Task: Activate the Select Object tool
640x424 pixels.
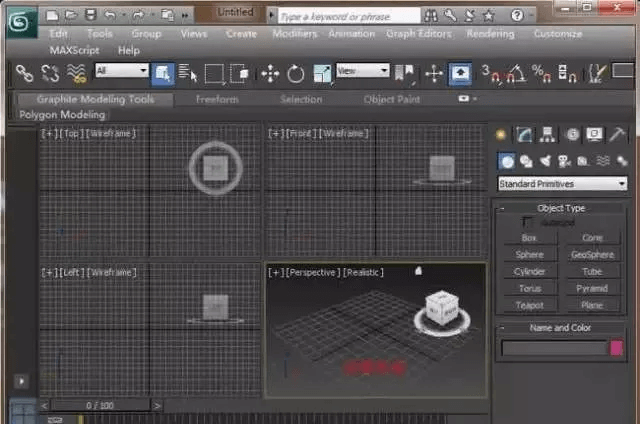Action: 163,74
